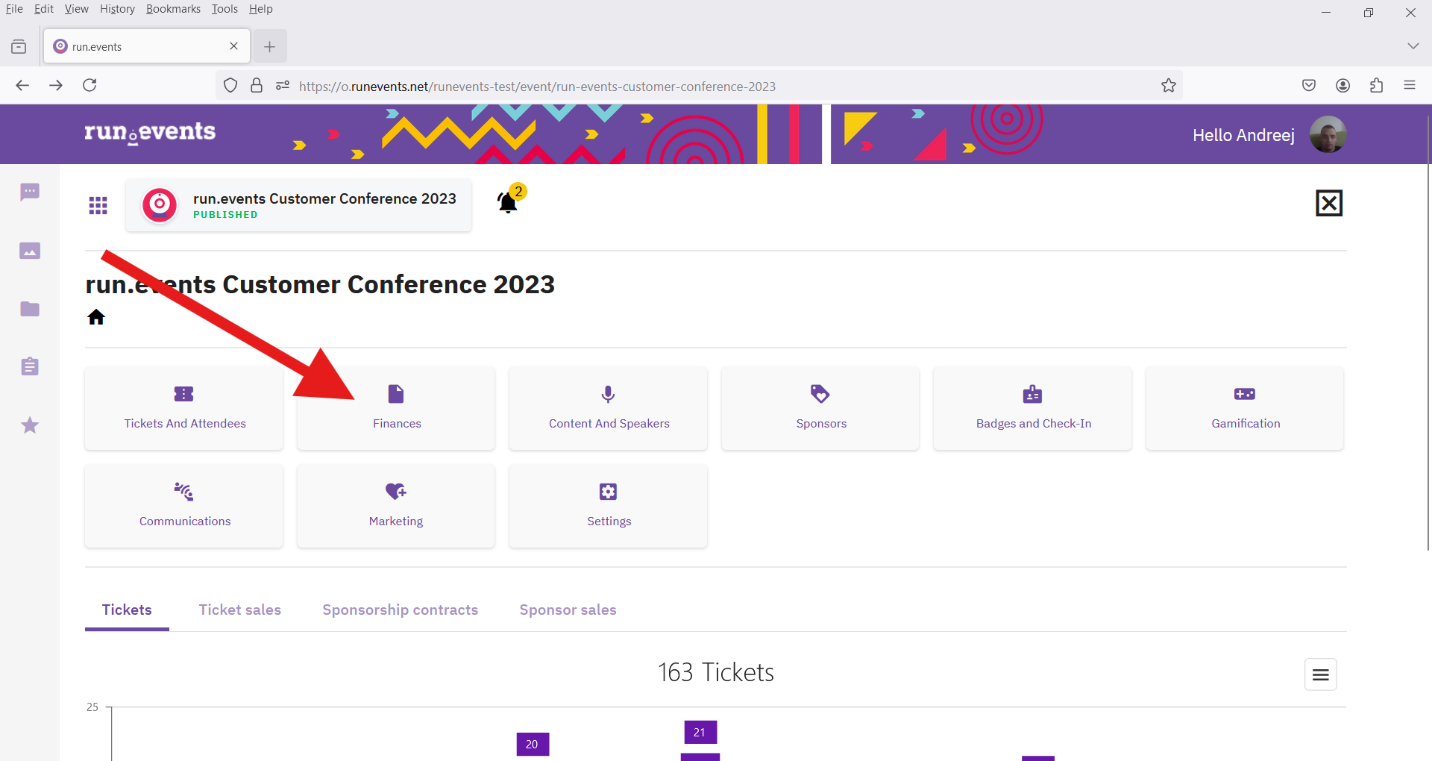The width and height of the screenshot is (1432, 761).
Task: Show site security padlock information
Action: tap(256, 86)
